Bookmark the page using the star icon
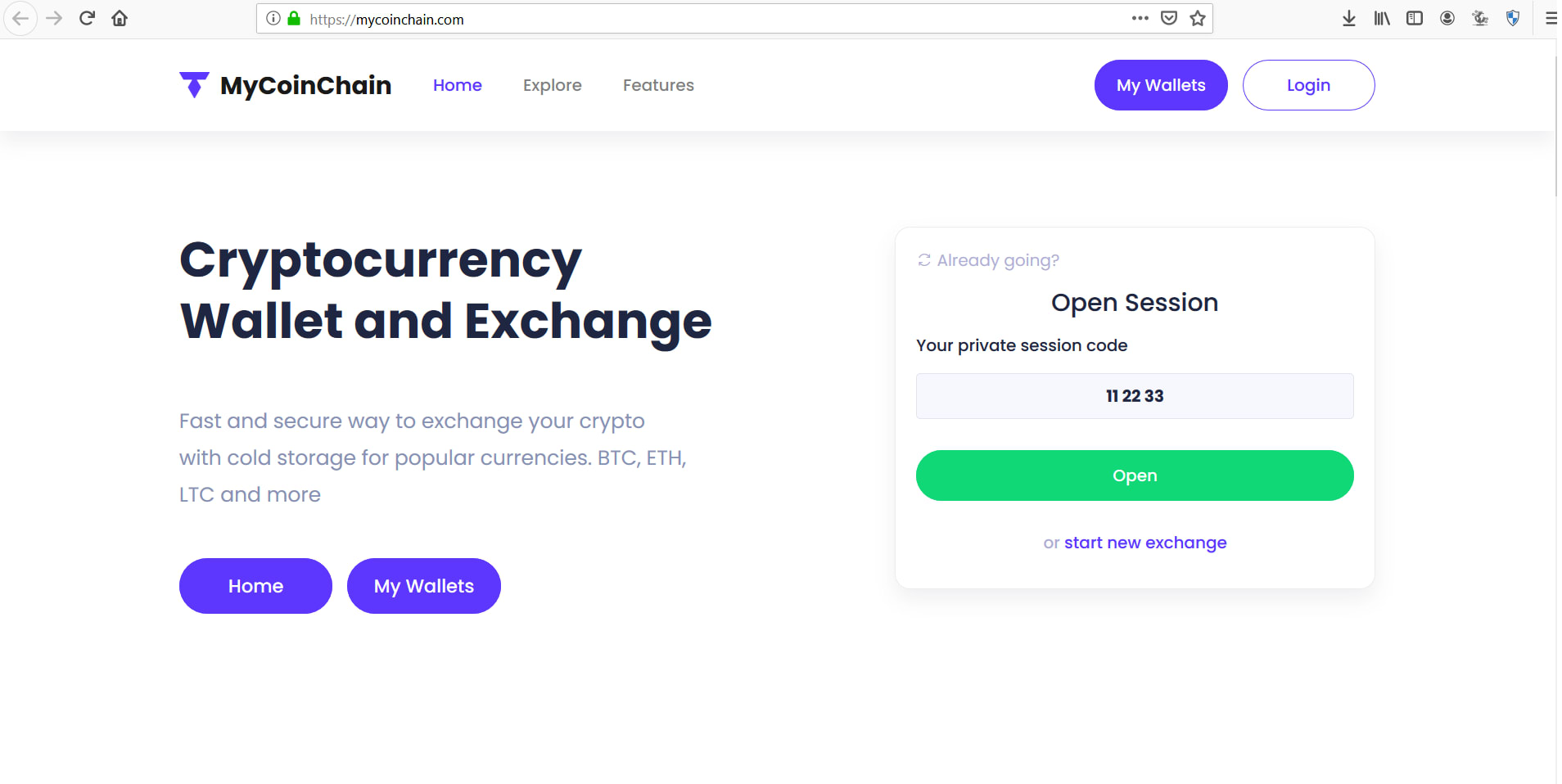The image size is (1562, 784). (x=1197, y=18)
